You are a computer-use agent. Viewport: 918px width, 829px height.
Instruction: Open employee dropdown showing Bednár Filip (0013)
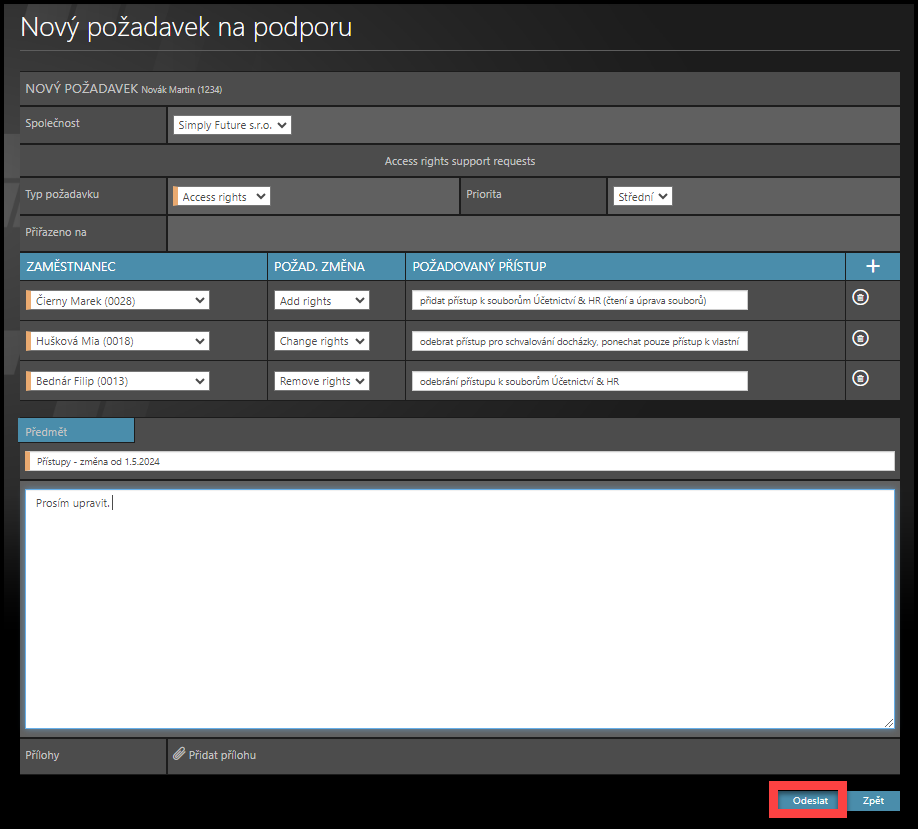[x=118, y=381]
